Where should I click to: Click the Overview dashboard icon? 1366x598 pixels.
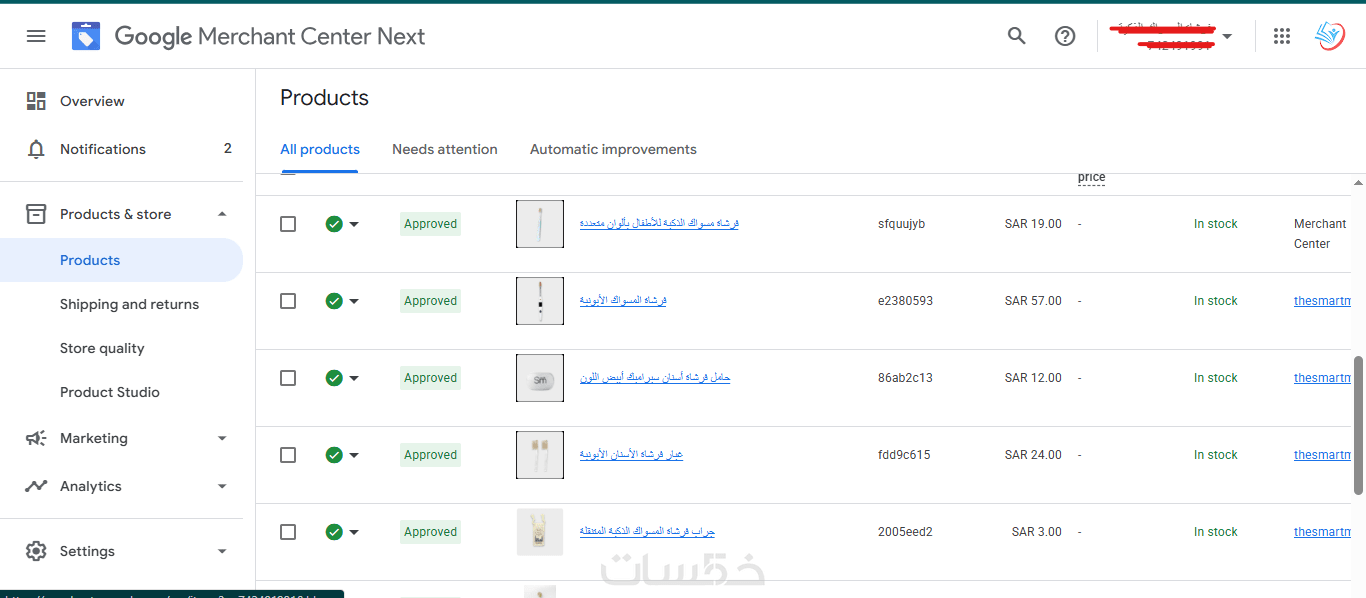click(36, 101)
